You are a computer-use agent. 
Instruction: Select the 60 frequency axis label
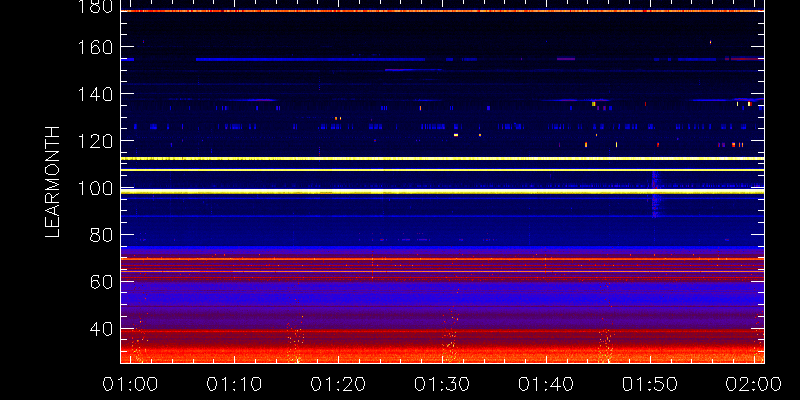click(101, 282)
